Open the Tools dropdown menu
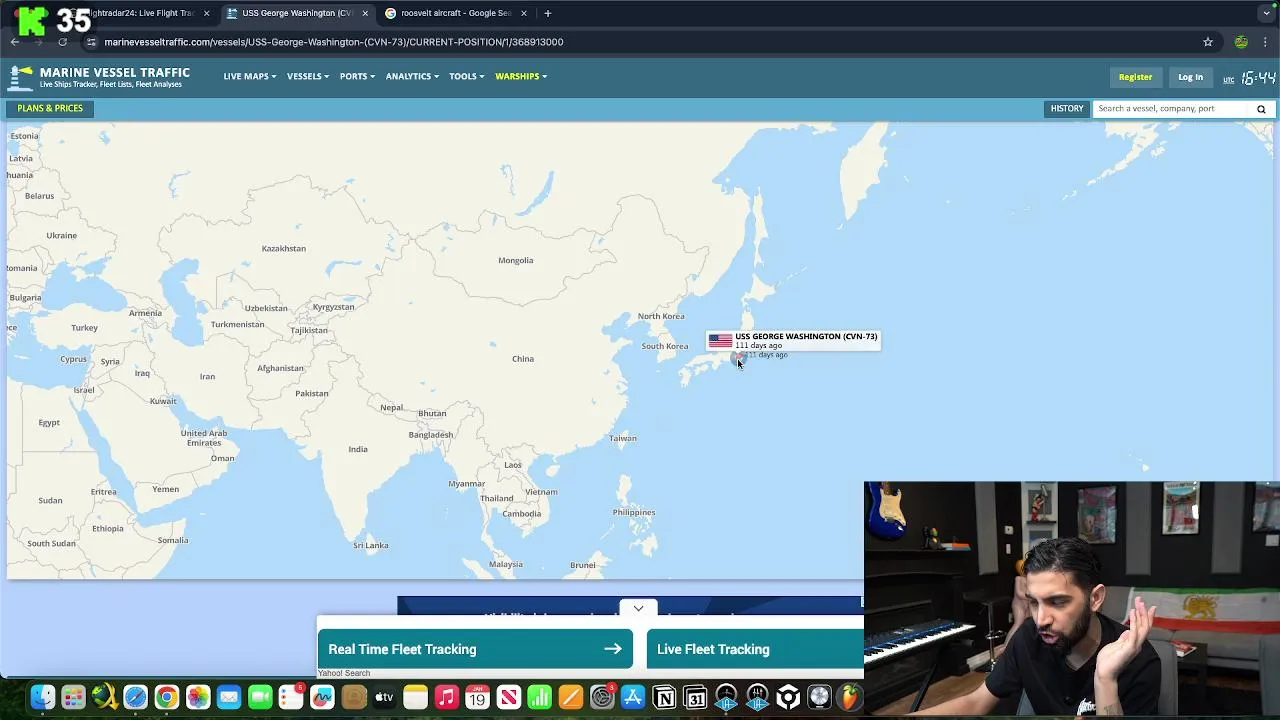 coord(466,76)
